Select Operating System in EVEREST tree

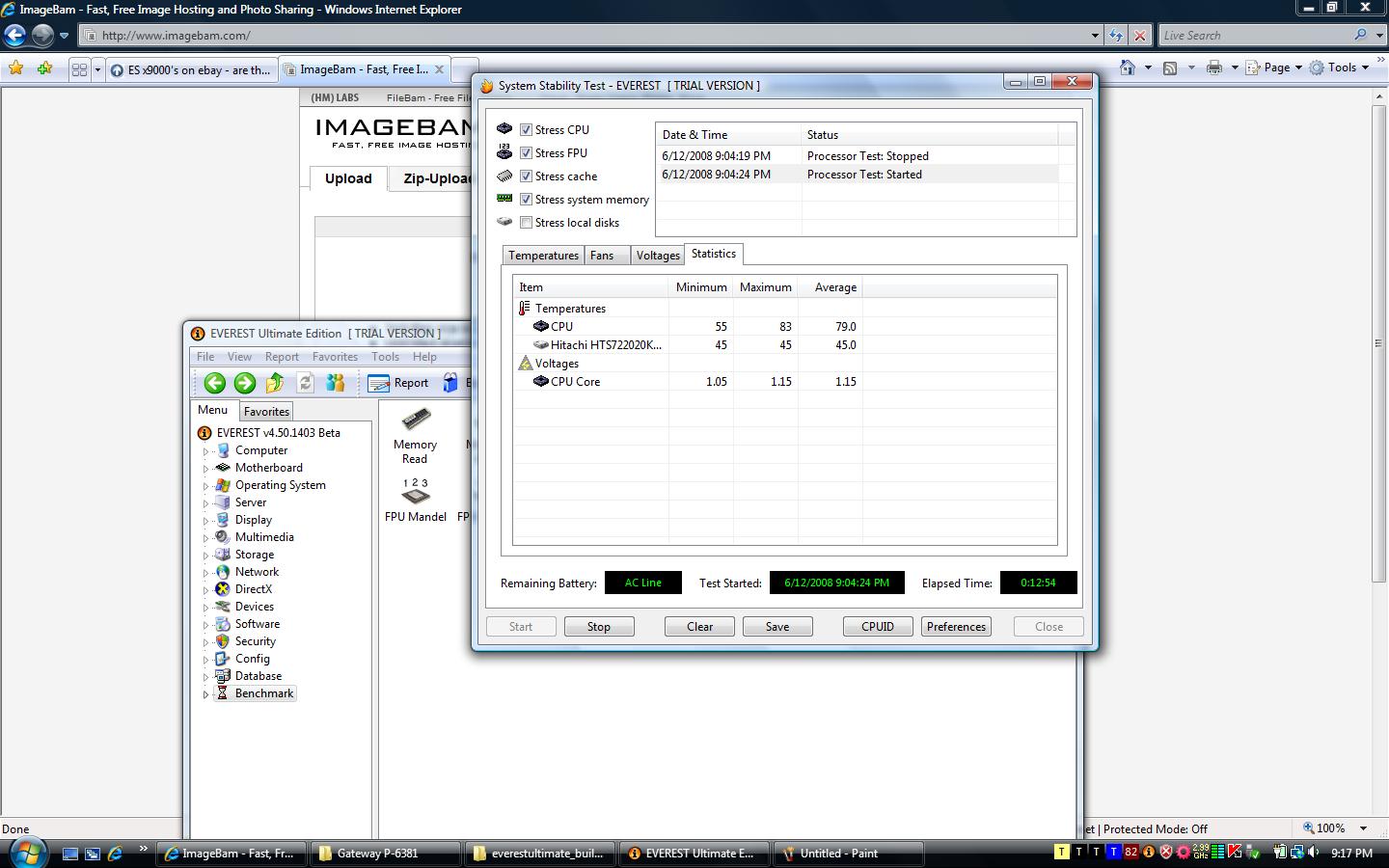click(281, 485)
